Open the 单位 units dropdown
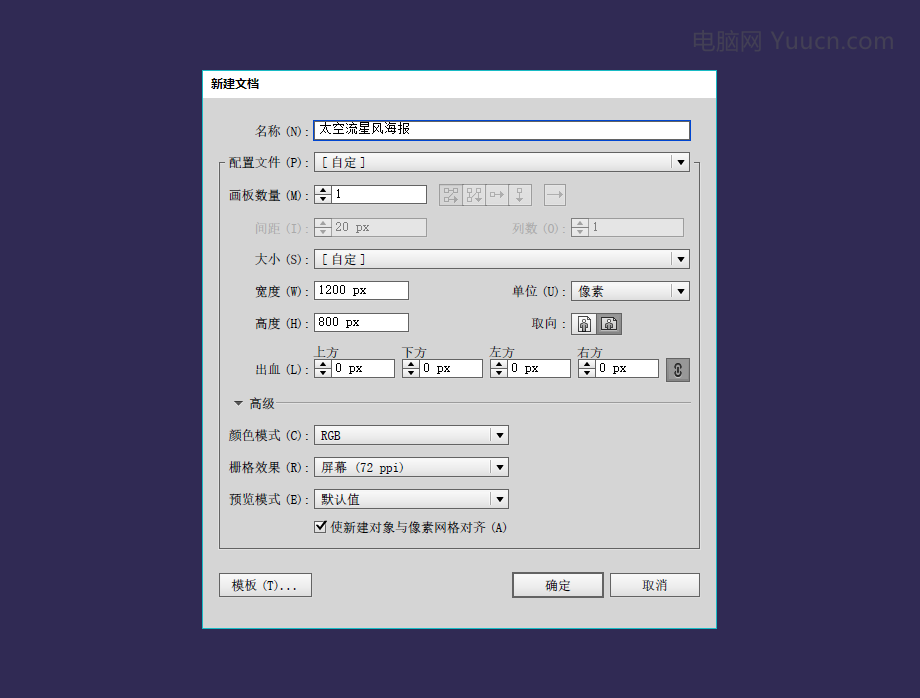 tap(630, 291)
